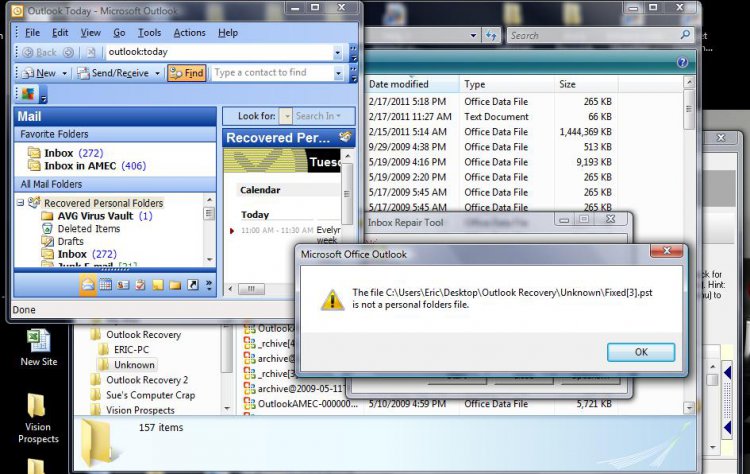Screen dimensions: 750x474
Task: Open the Tools menu in Outlook
Action: (149, 33)
